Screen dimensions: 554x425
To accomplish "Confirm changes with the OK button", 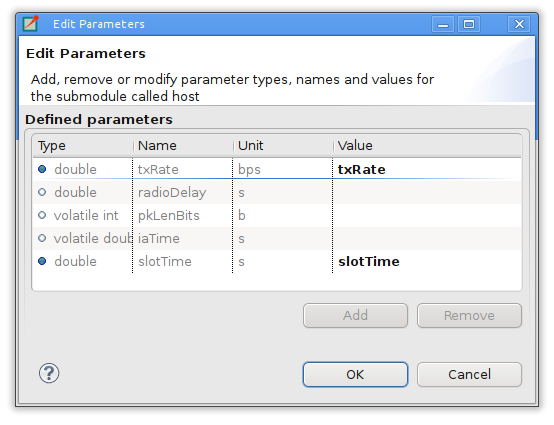I will click(x=355, y=374).
